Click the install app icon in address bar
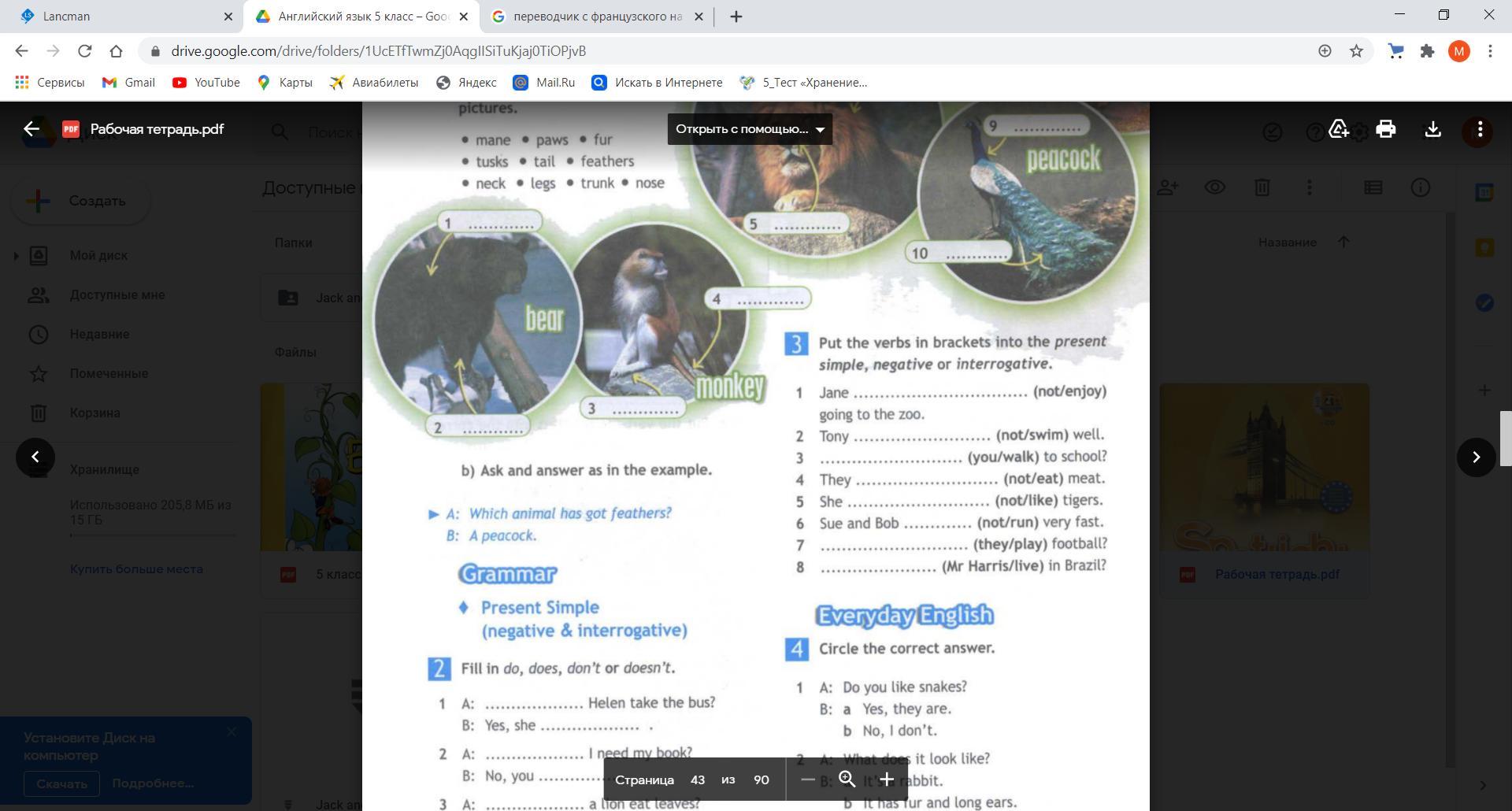The height and width of the screenshot is (811, 1512). point(1325,51)
